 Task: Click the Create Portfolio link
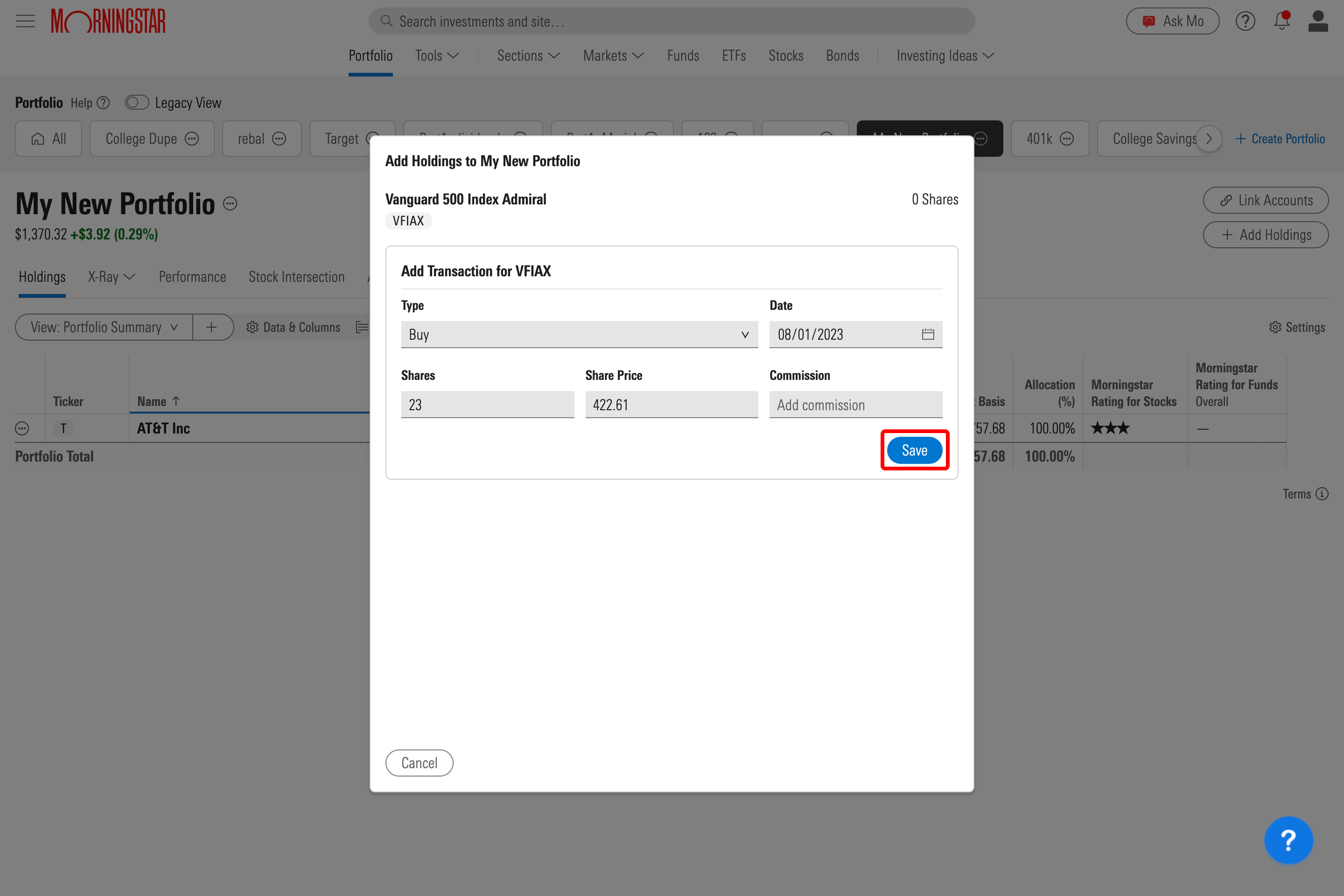tap(1280, 139)
